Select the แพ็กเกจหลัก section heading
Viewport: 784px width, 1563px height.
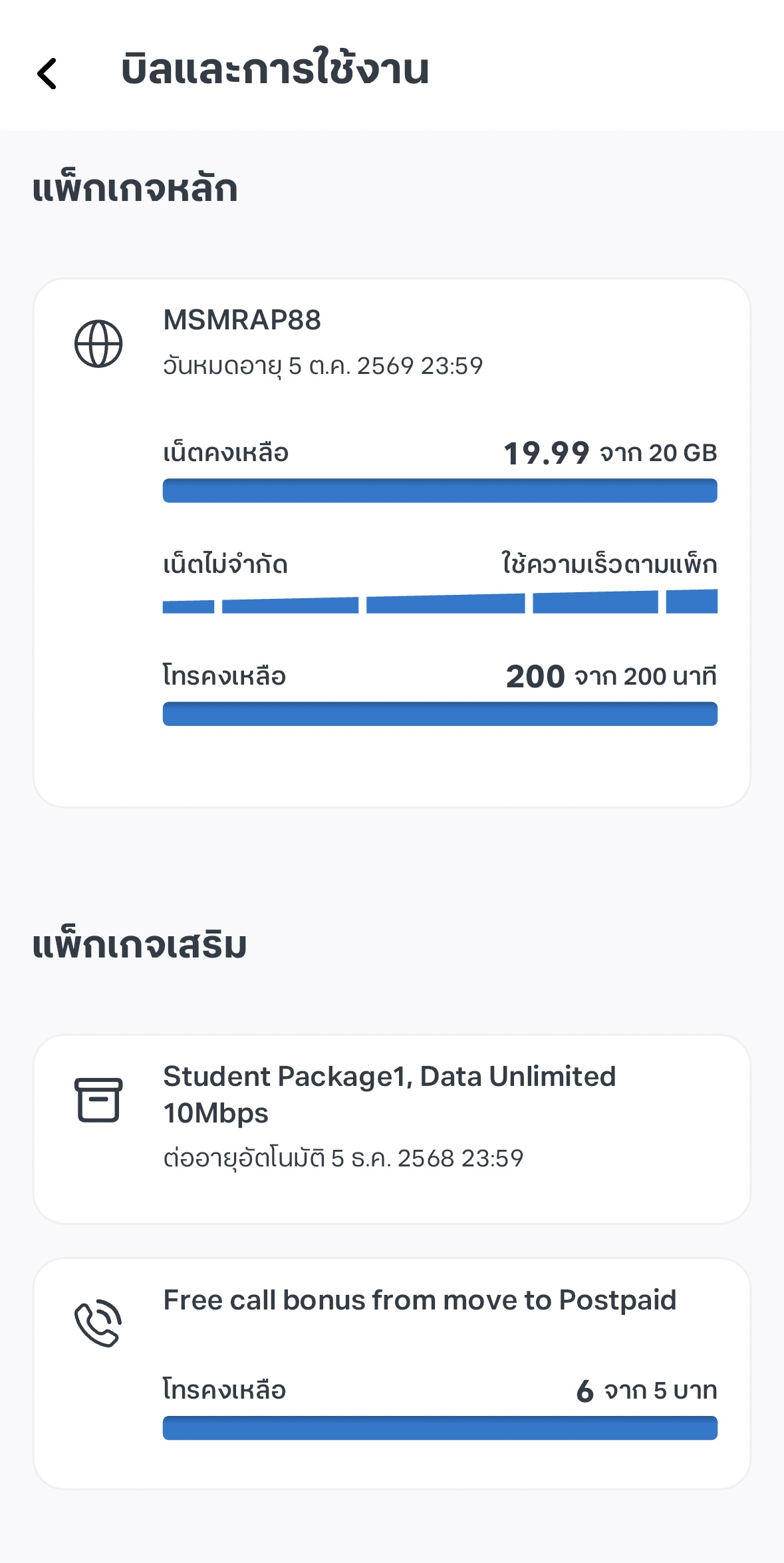click(x=135, y=188)
